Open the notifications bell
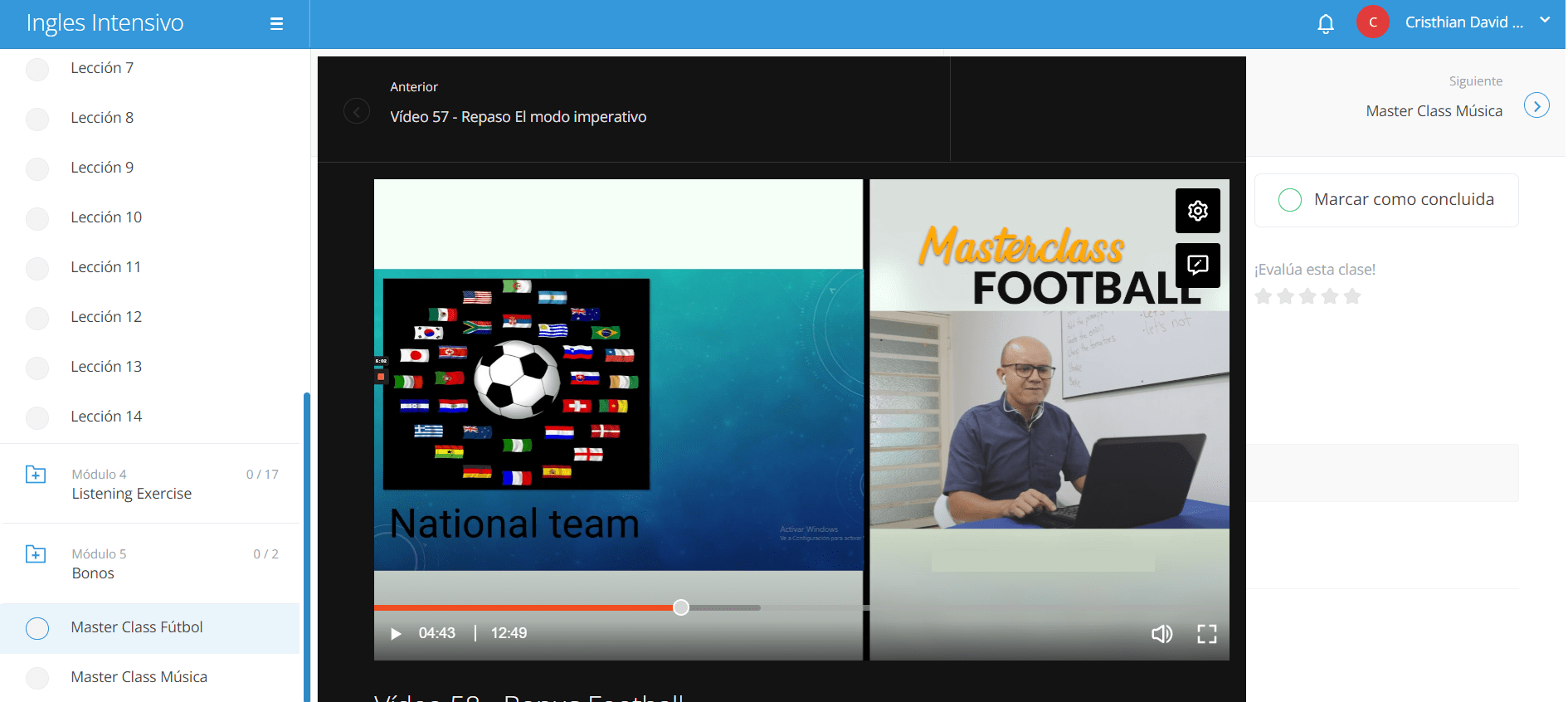1568x702 pixels. coord(1326,24)
